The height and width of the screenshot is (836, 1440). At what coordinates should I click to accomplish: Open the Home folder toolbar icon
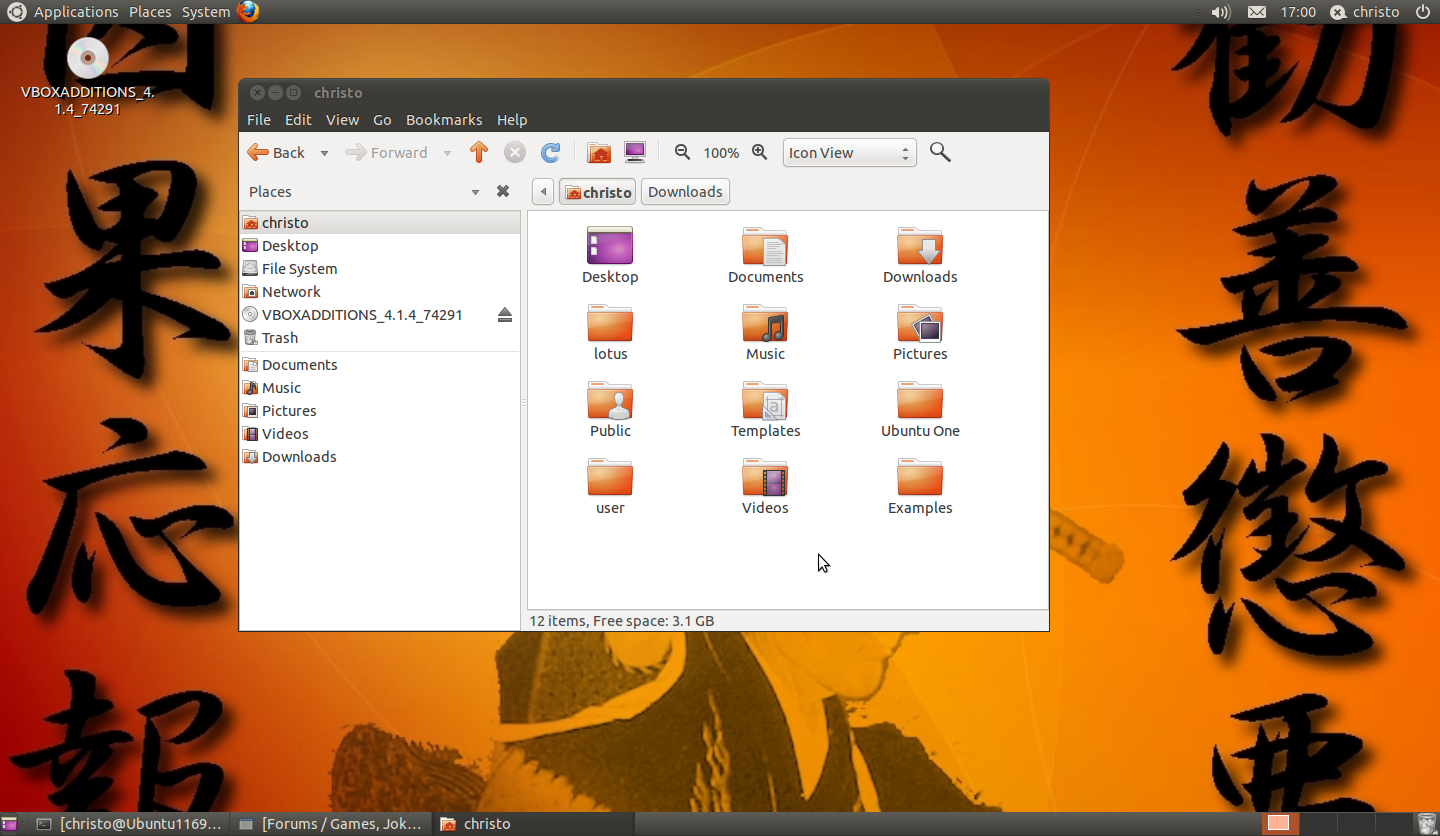pos(599,152)
